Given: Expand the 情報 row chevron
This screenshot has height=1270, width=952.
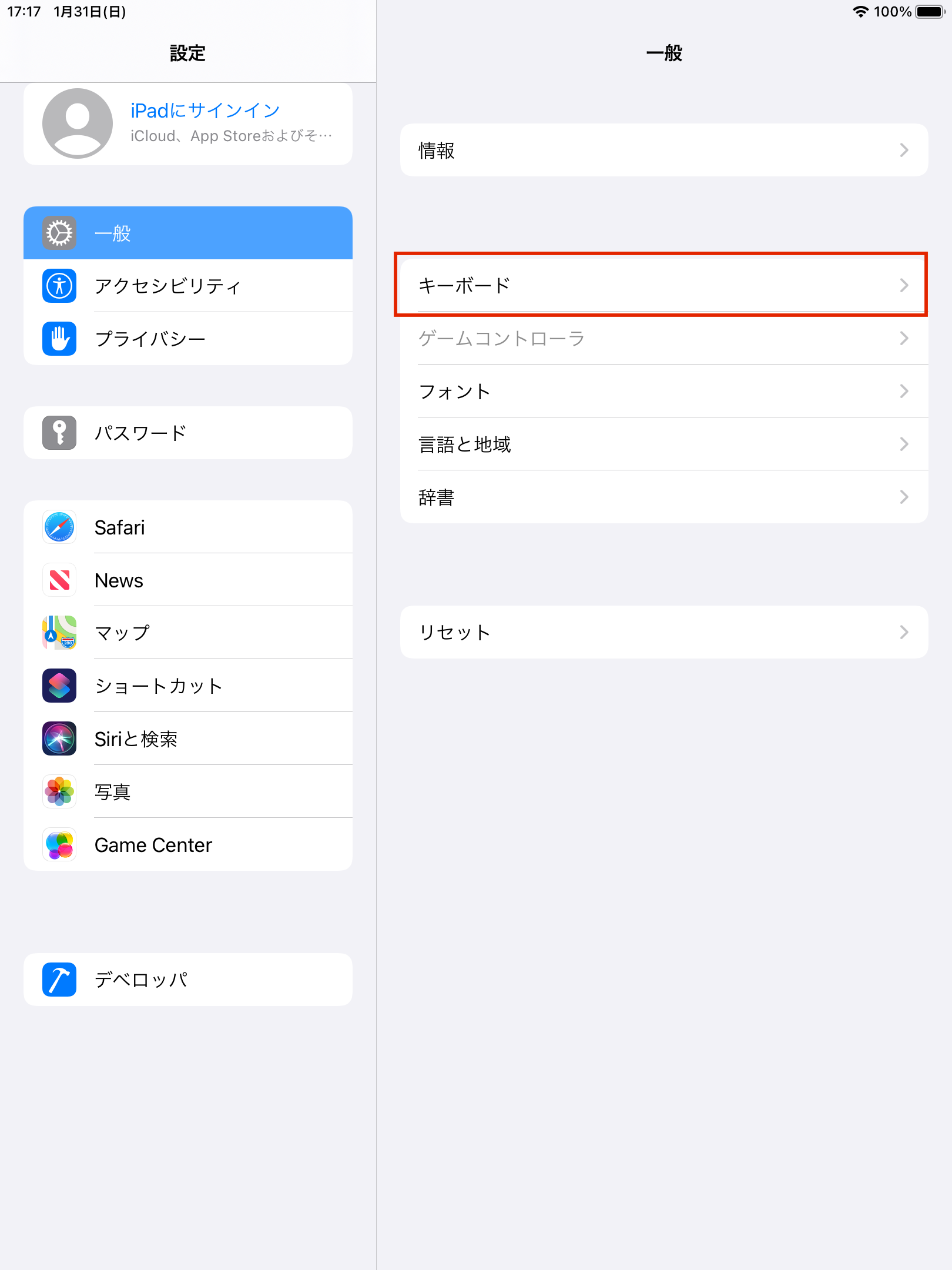Looking at the screenshot, I should tap(904, 150).
